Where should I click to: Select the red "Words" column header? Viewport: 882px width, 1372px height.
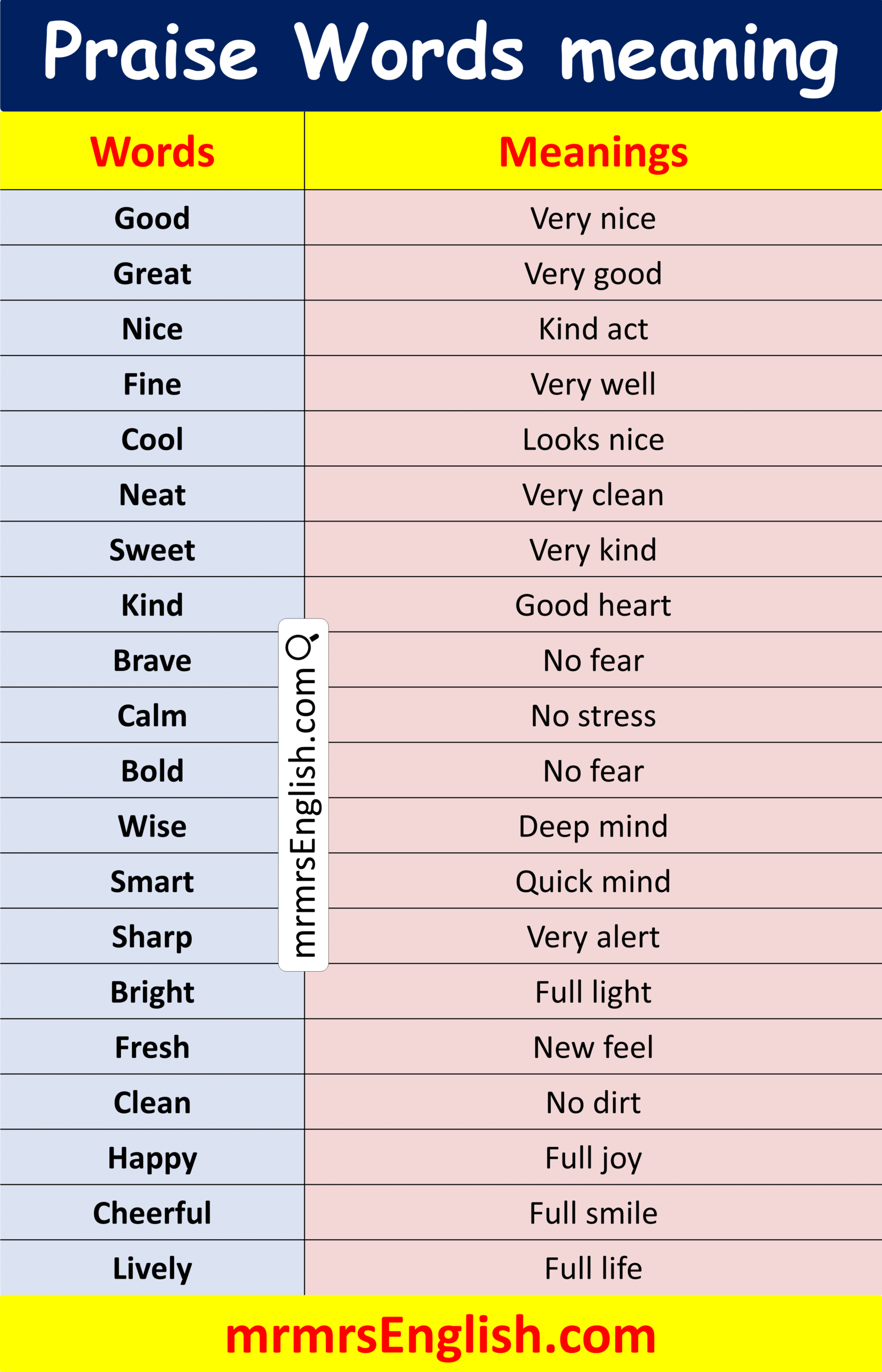coord(152,152)
